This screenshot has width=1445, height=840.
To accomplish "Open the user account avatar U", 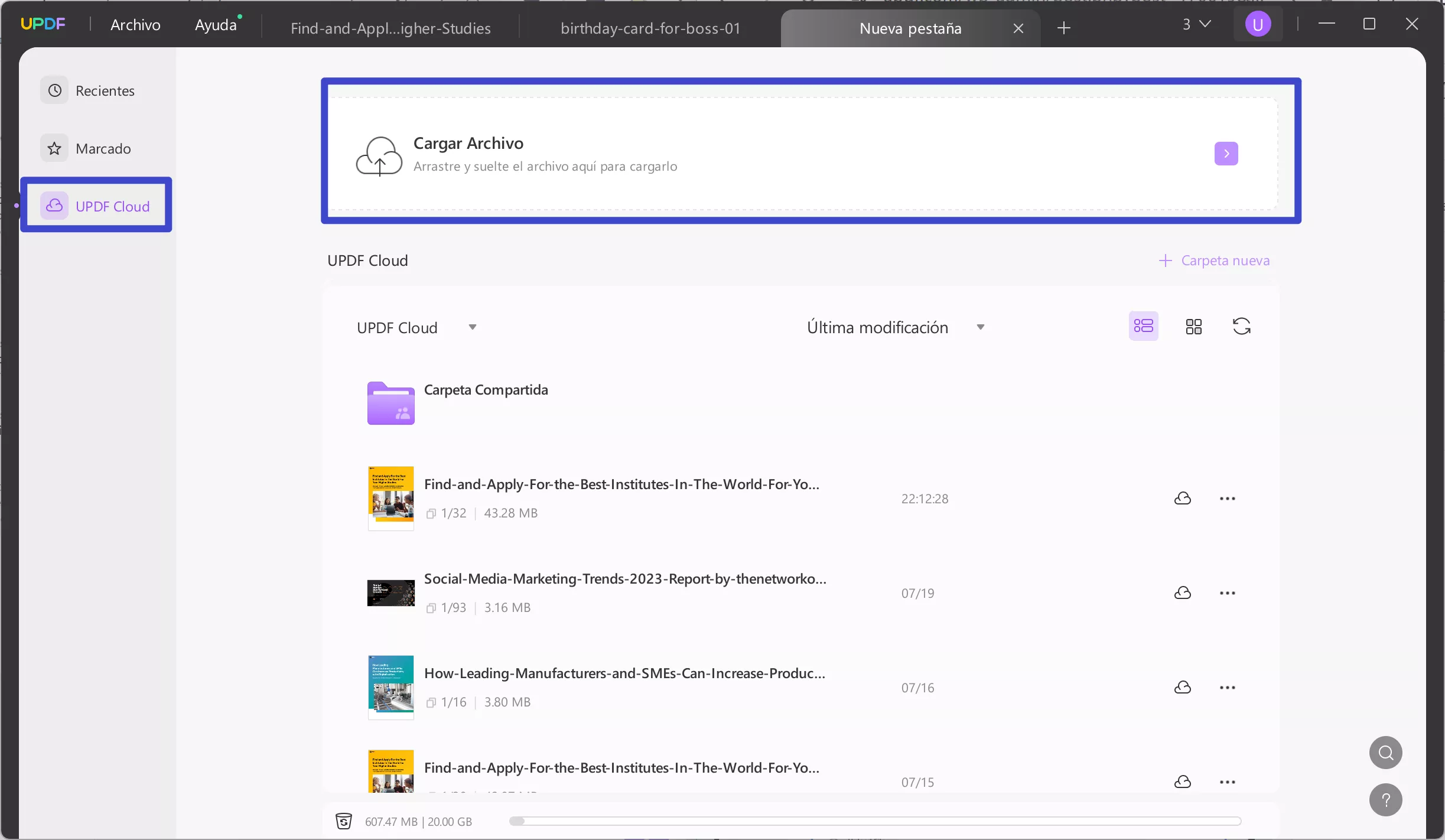I will 1258,24.
